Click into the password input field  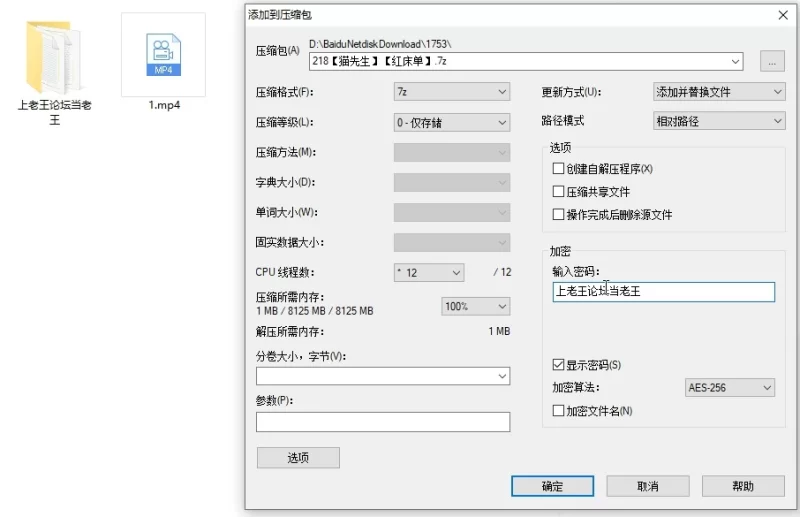[x=663, y=292]
